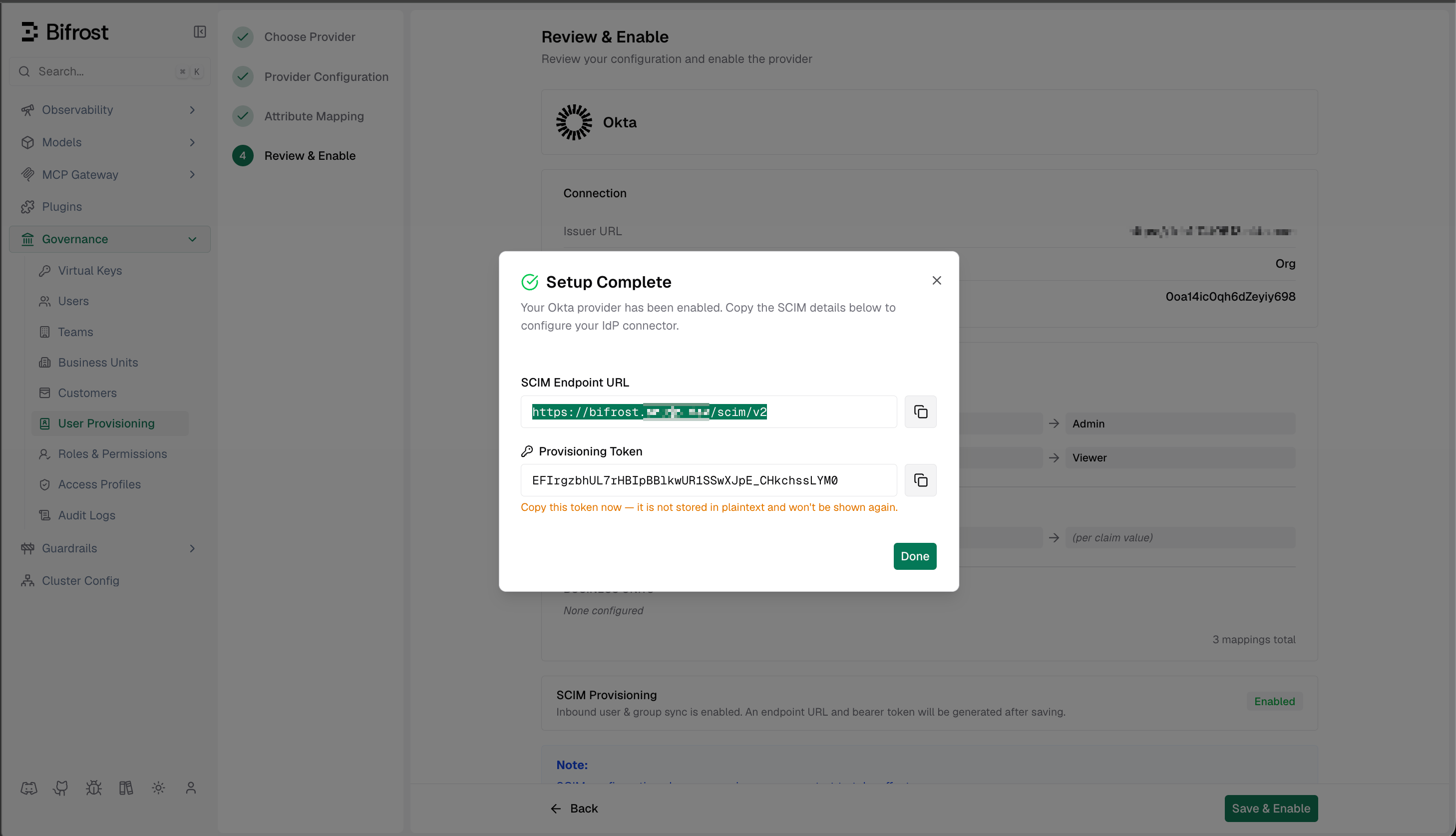
Task: Click the Done button
Action: (x=914, y=556)
